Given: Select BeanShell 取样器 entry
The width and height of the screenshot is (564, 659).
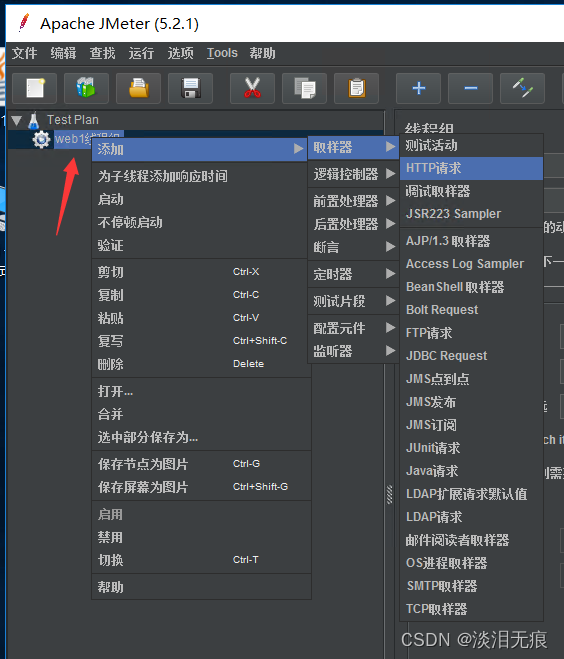Looking at the screenshot, I should [472, 287].
